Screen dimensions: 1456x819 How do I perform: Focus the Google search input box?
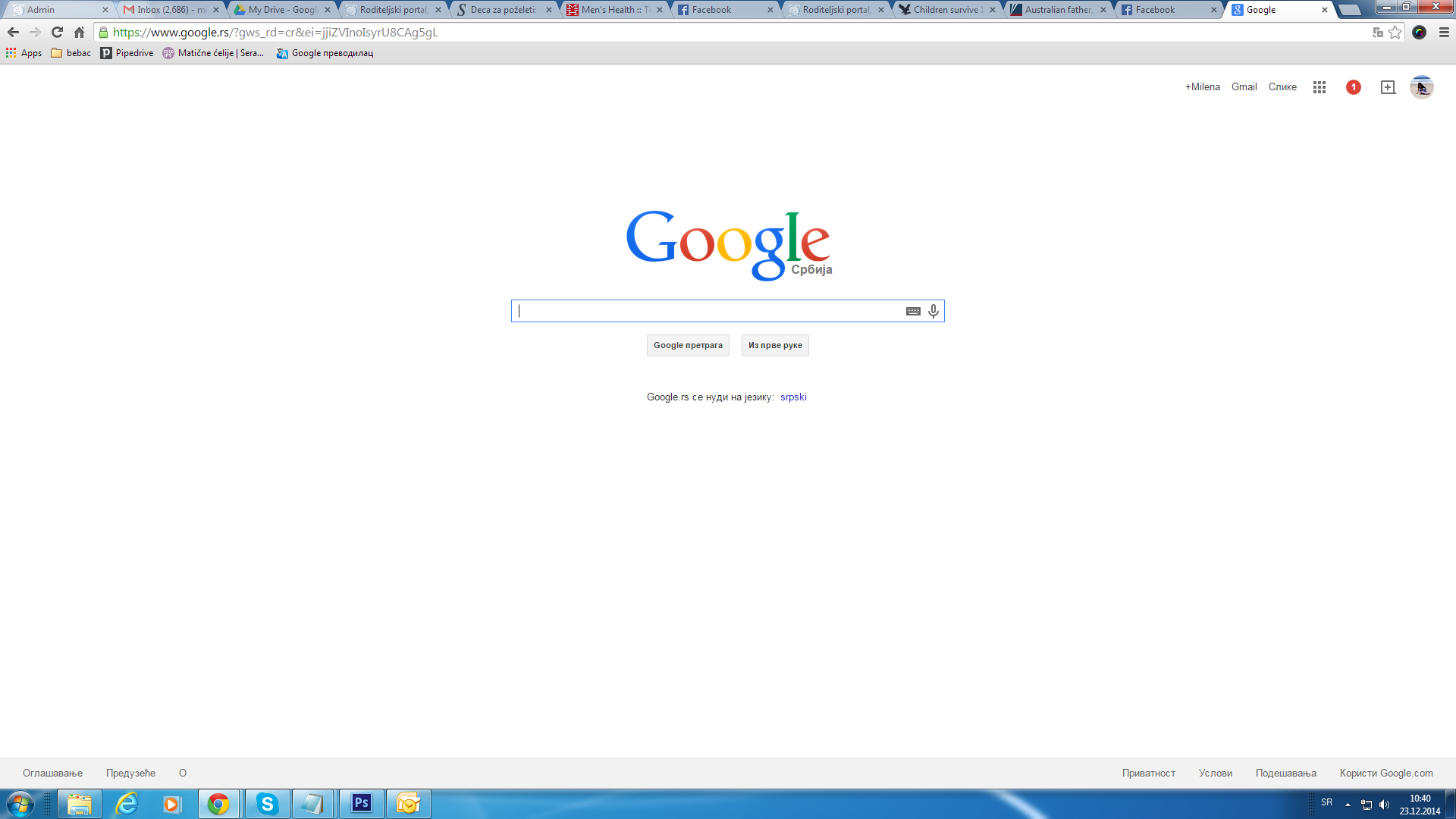point(709,311)
